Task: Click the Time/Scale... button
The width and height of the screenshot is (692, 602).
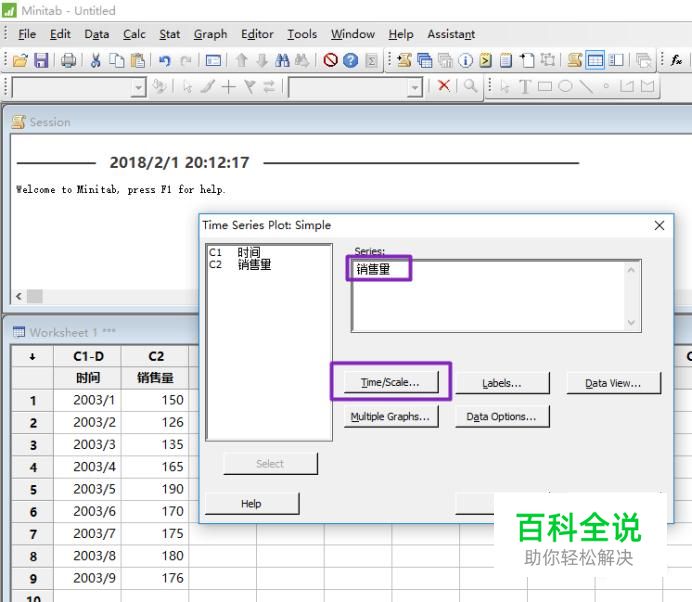Action: point(391,382)
